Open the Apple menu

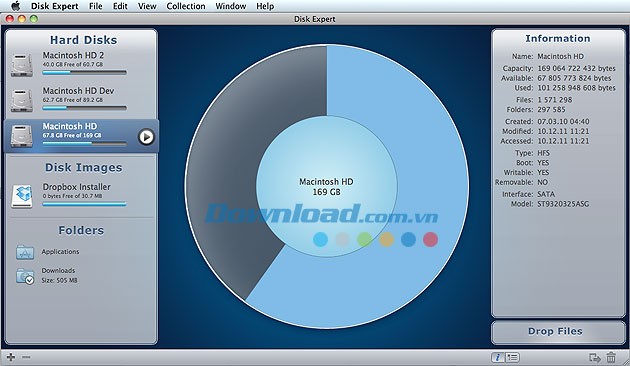tap(15, 6)
